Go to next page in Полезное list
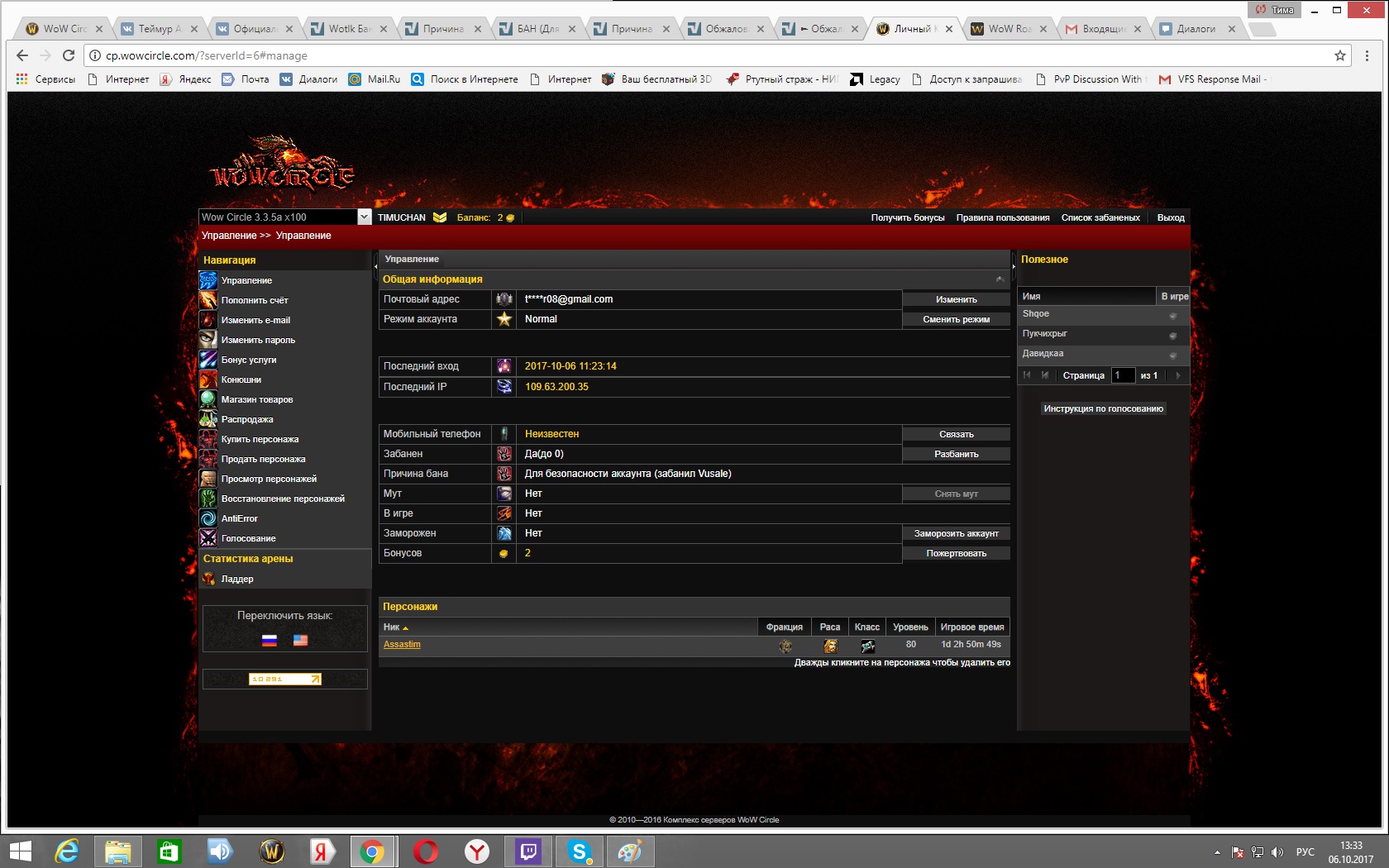Viewport: 1389px width, 868px height. coord(1178,375)
